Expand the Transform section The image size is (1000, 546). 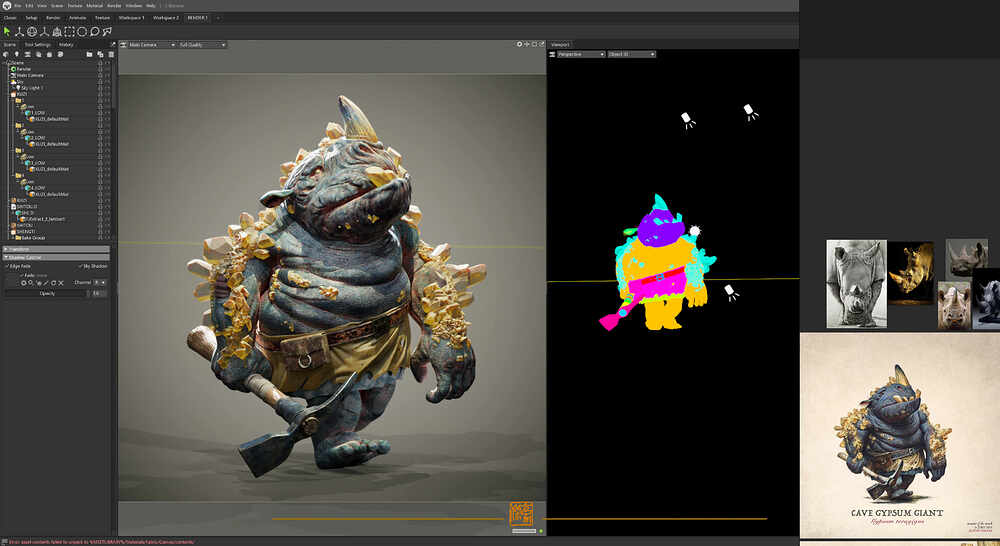click(x=56, y=249)
